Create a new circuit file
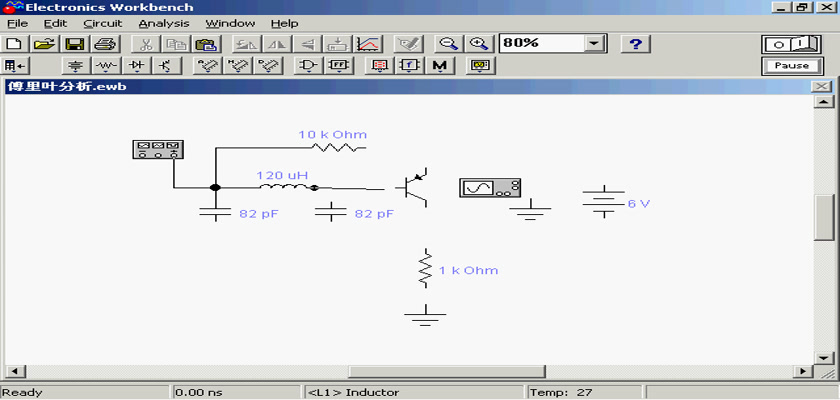 coord(15,44)
